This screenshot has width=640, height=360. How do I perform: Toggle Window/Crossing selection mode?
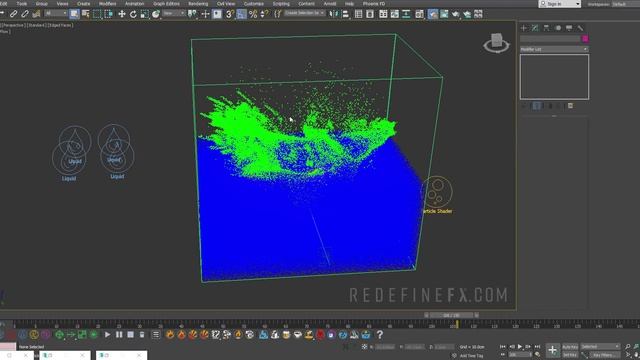[x=108, y=14]
